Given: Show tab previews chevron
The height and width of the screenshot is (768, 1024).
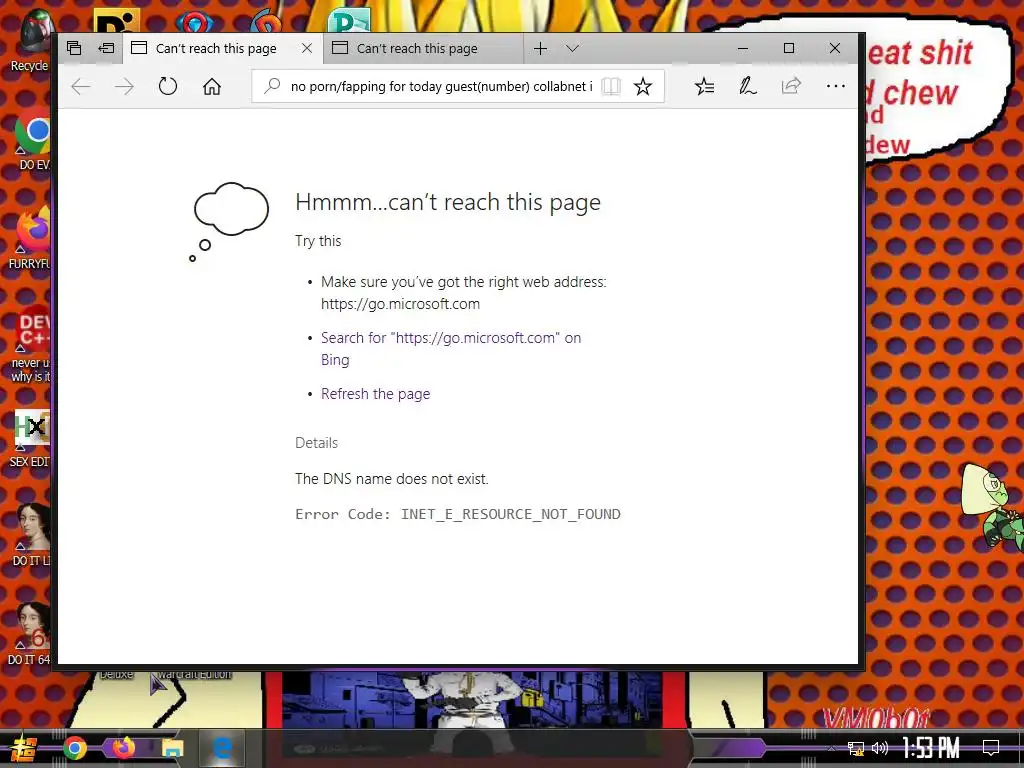Looking at the screenshot, I should [572, 48].
